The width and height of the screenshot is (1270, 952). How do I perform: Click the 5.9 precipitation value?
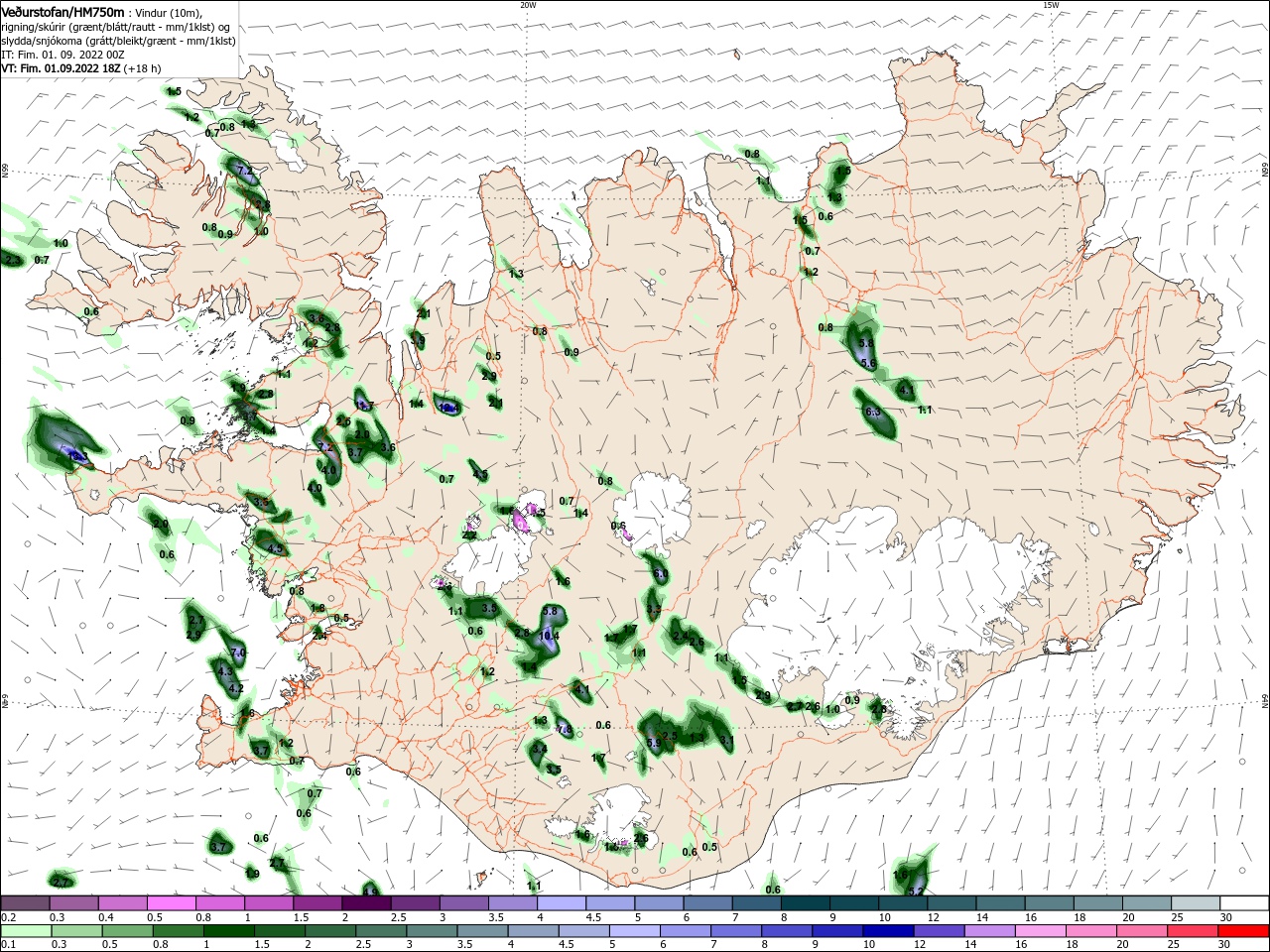tap(654, 742)
